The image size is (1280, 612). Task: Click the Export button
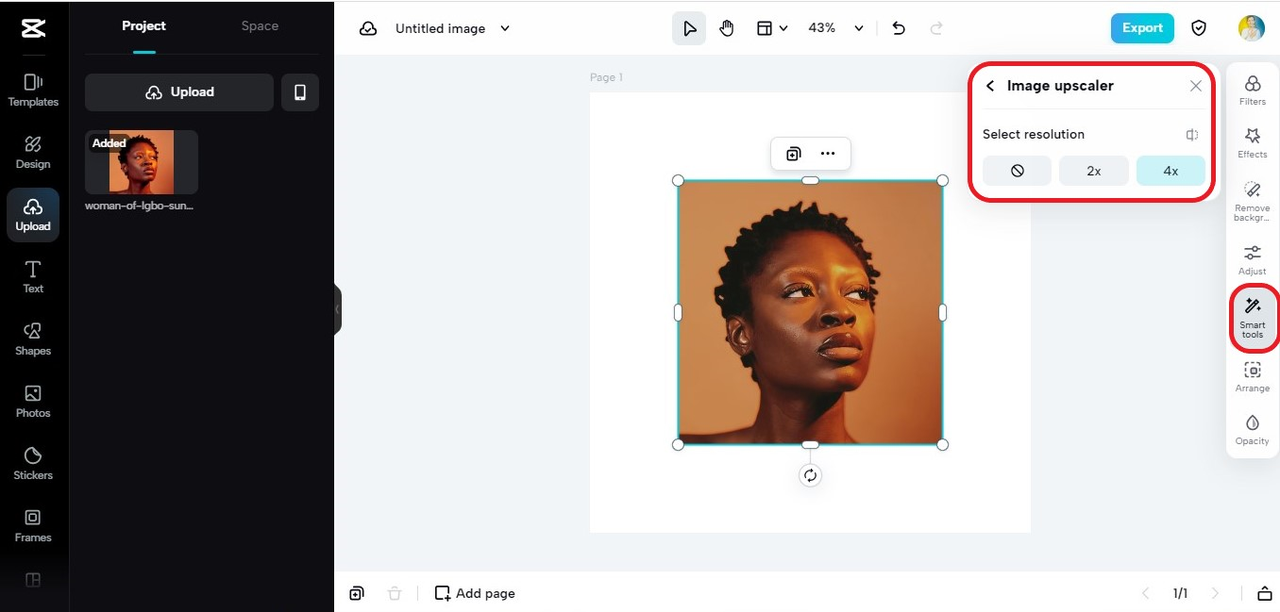[x=1142, y=28]
